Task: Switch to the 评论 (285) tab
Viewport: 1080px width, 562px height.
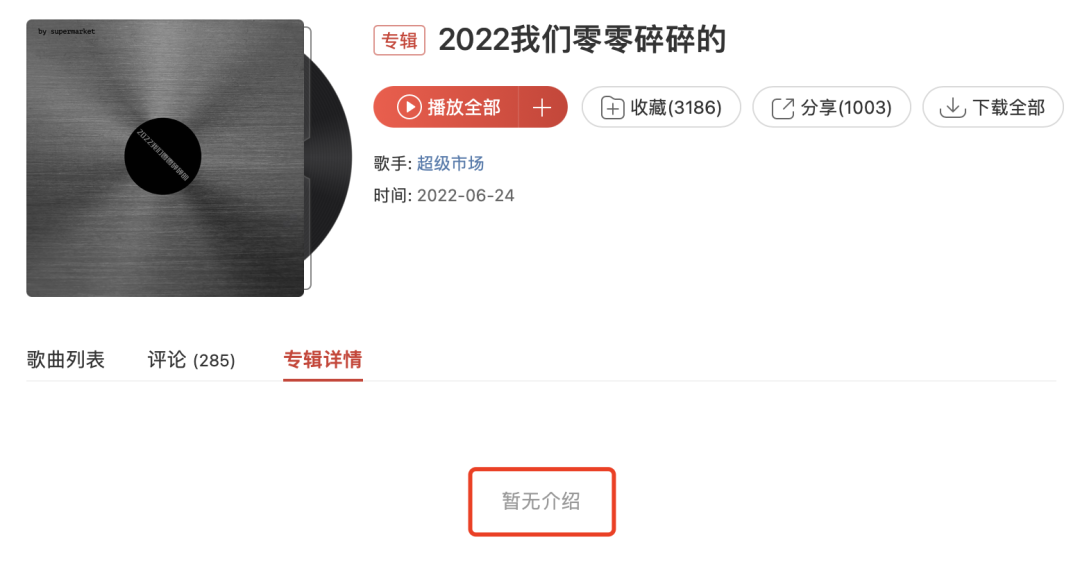Action: pos(191,360)
